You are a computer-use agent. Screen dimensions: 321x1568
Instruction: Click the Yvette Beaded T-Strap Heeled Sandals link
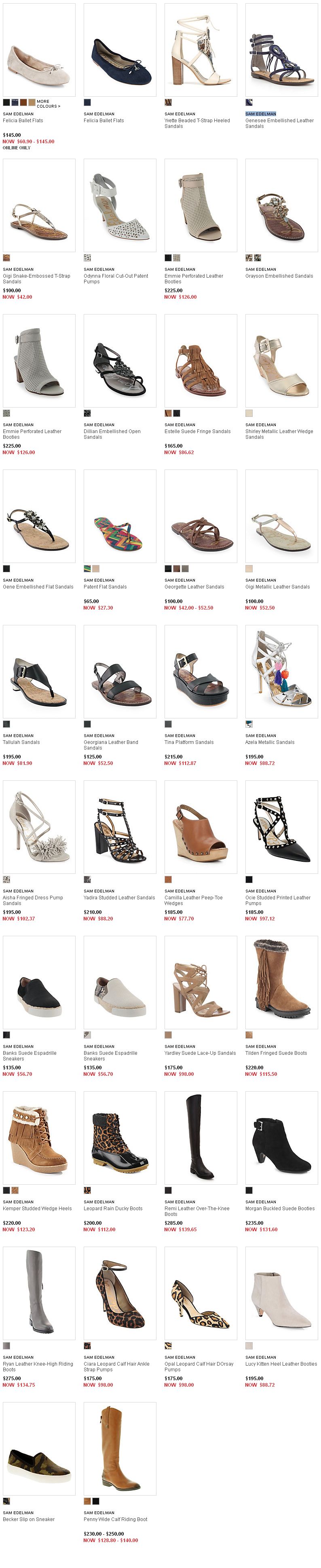(x=197, y=123)
